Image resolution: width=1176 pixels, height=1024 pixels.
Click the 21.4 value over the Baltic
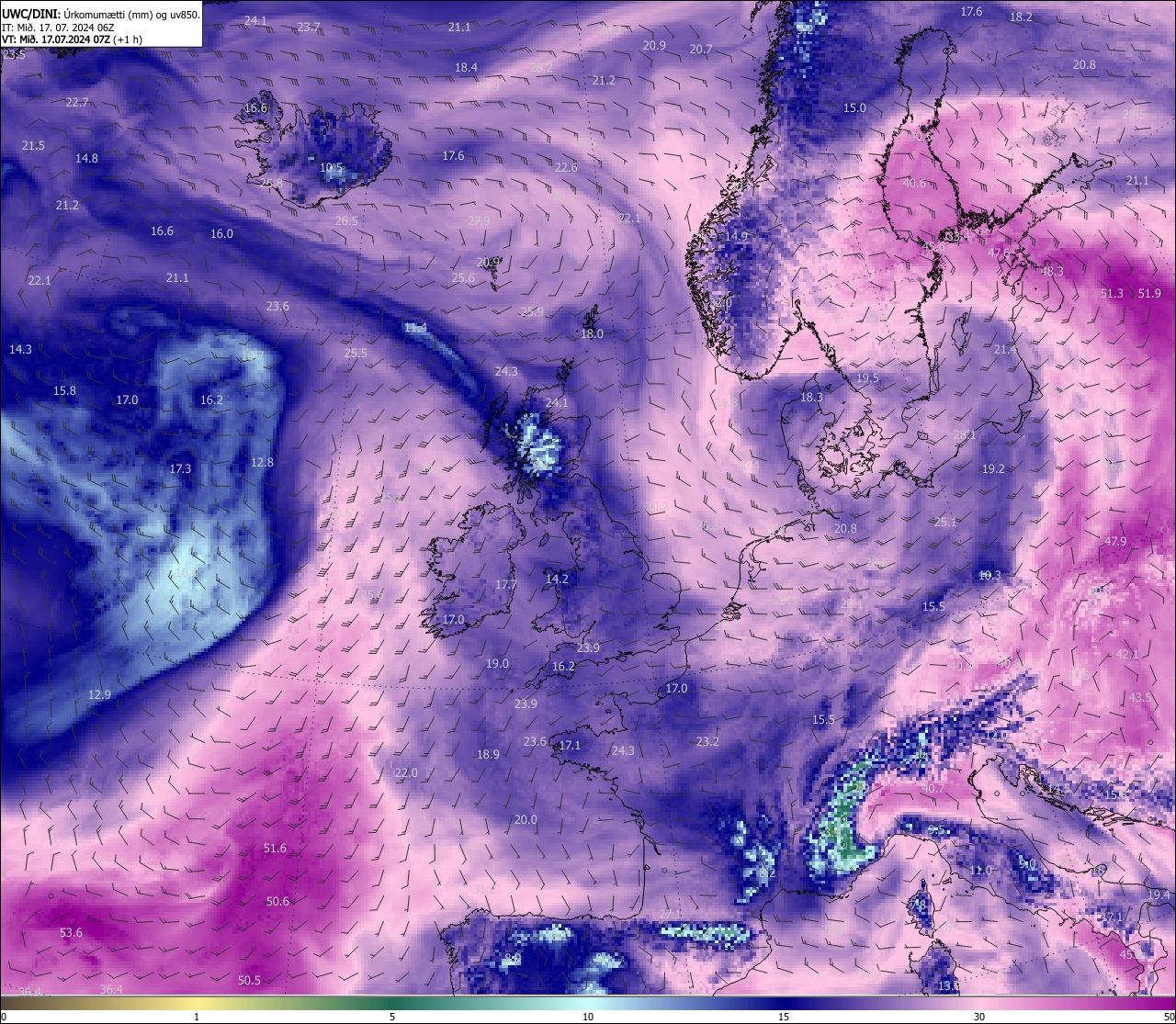coord(1005,349)
